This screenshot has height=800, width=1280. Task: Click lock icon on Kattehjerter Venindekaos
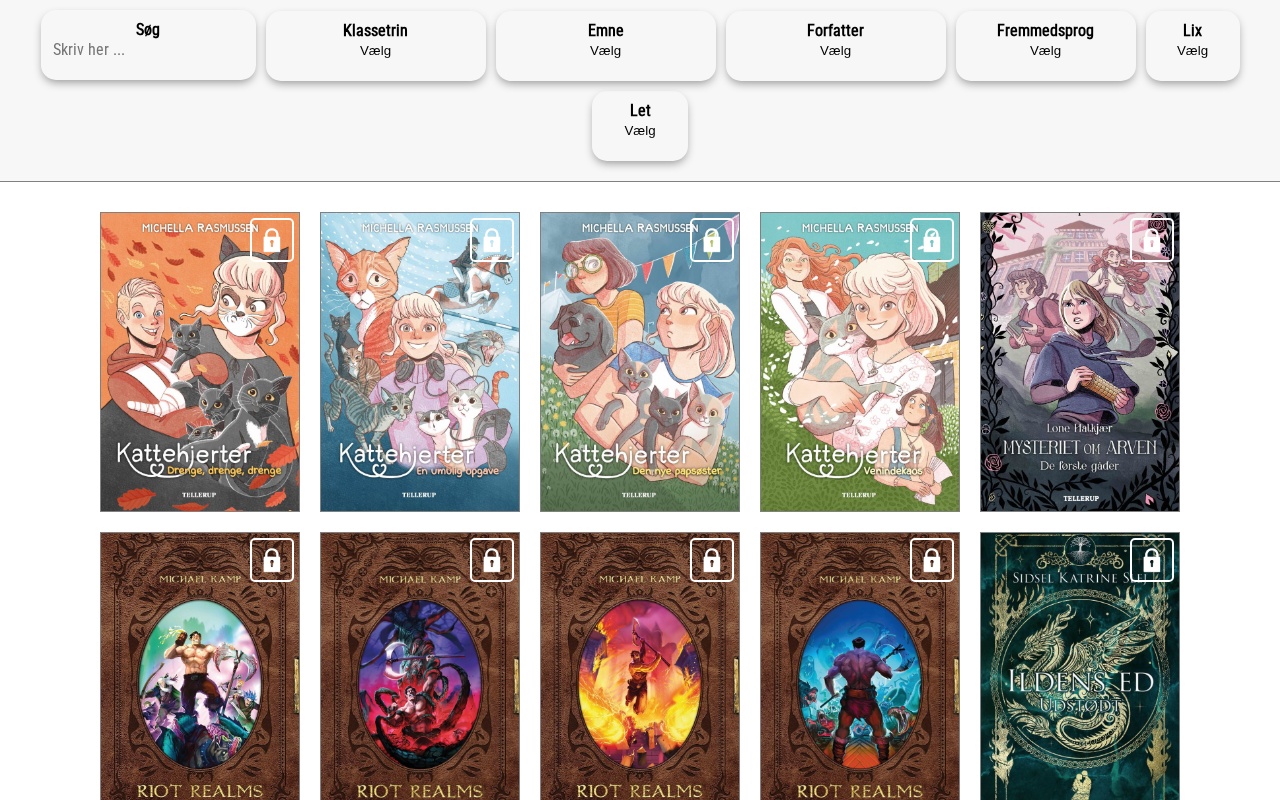pyautogui.click(x=932, y=240)
